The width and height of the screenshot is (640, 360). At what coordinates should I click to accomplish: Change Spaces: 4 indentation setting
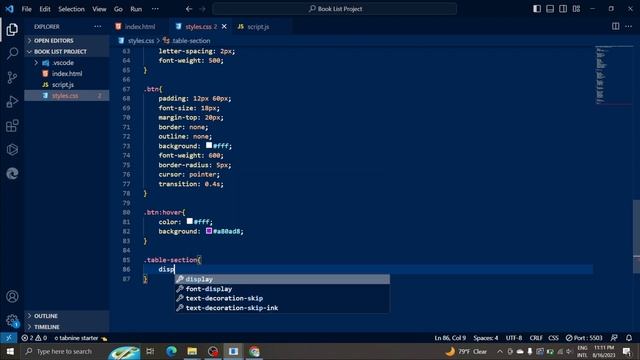(x=485, y=338)
